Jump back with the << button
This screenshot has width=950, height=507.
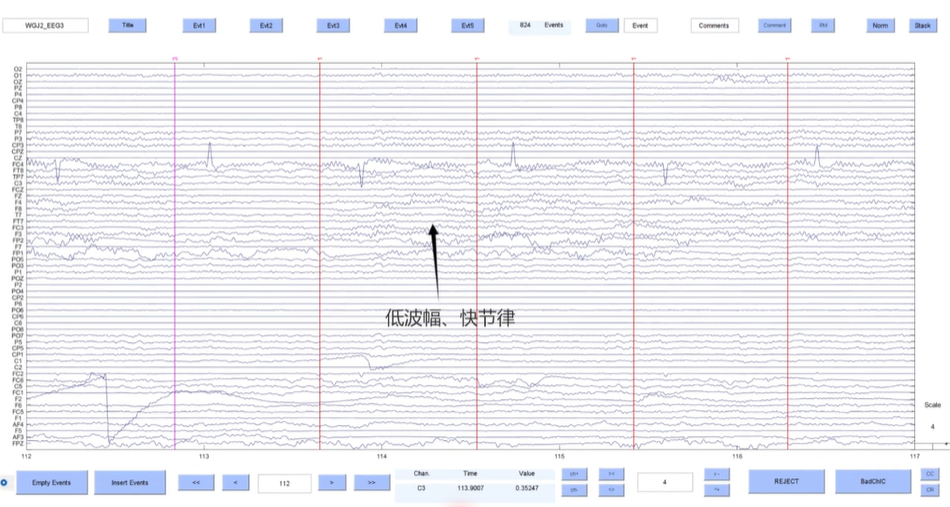click(x=196, y=483)
